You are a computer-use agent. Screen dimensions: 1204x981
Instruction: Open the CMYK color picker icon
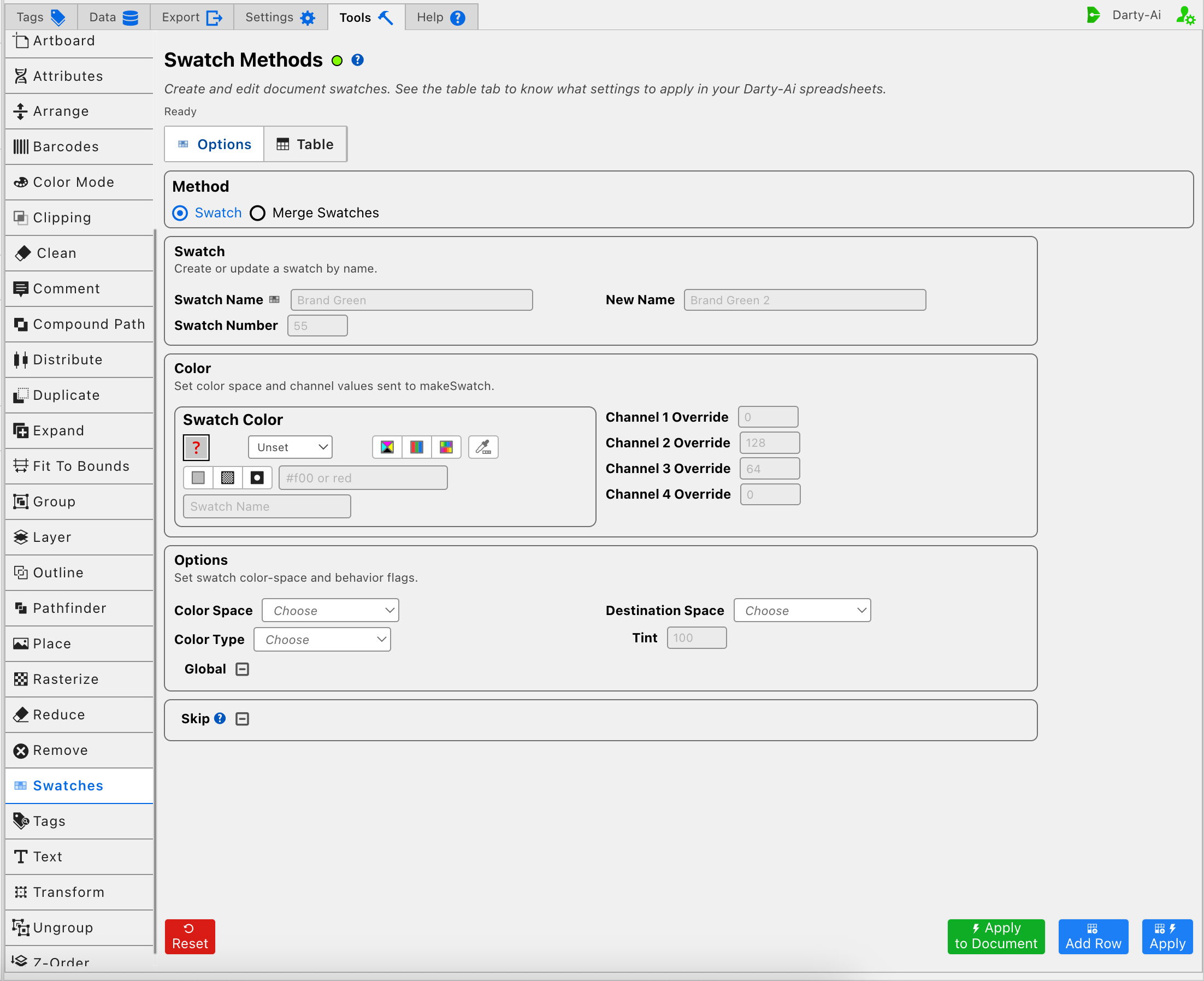tap(387, 447)
